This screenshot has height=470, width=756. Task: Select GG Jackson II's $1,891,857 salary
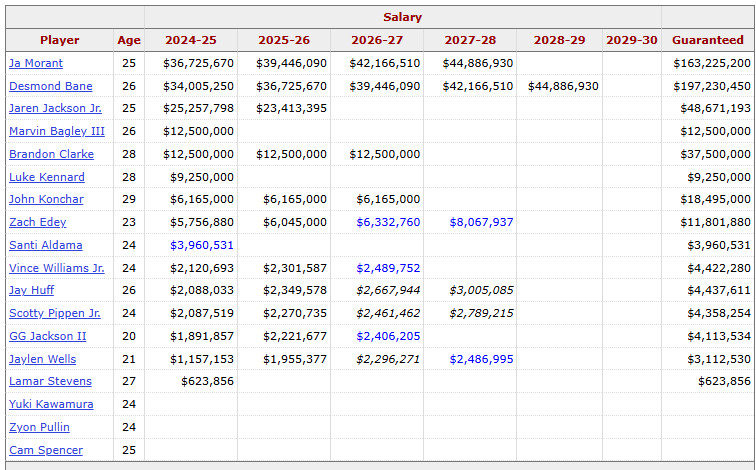coord(202,336)
